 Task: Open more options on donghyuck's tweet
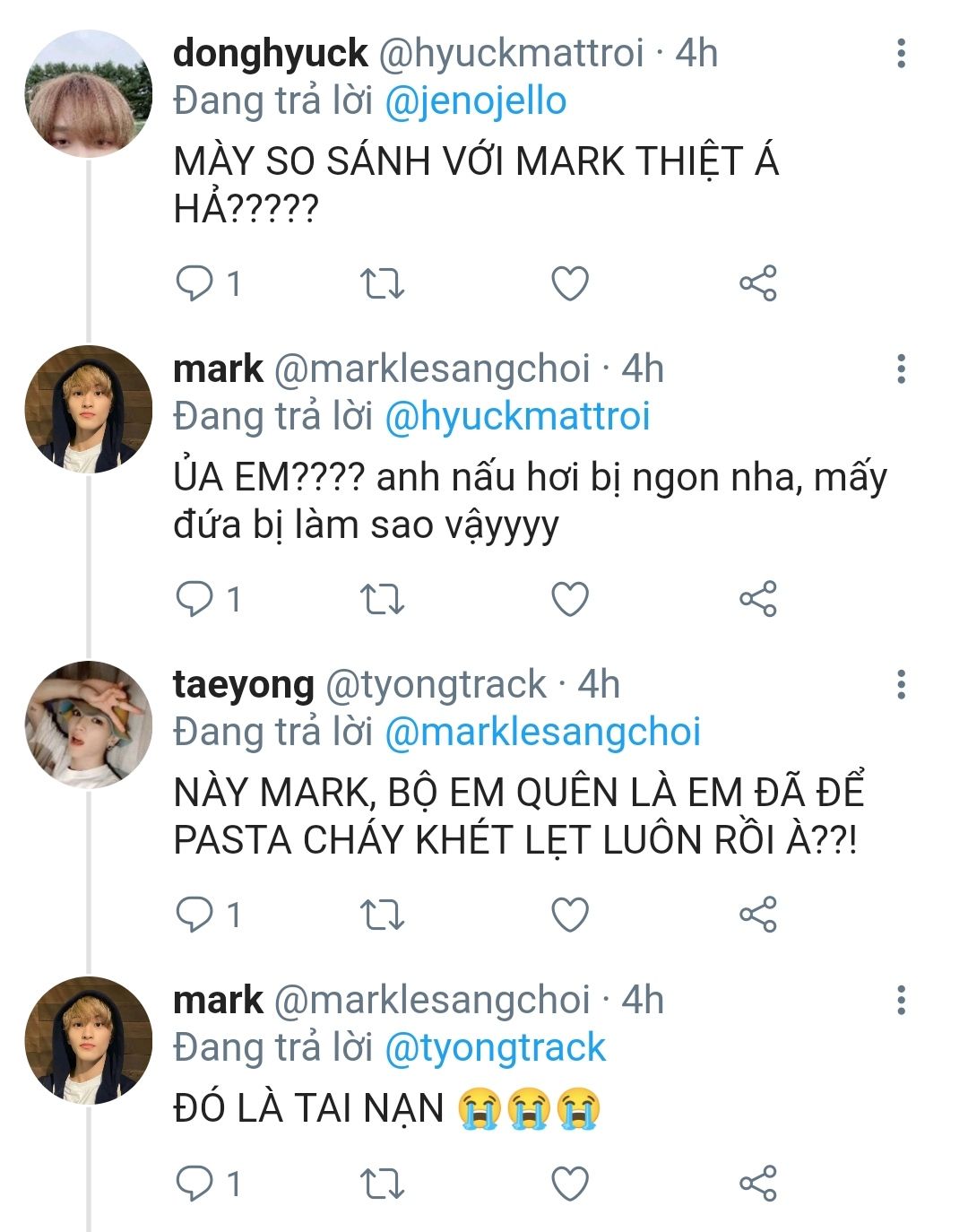901,54
